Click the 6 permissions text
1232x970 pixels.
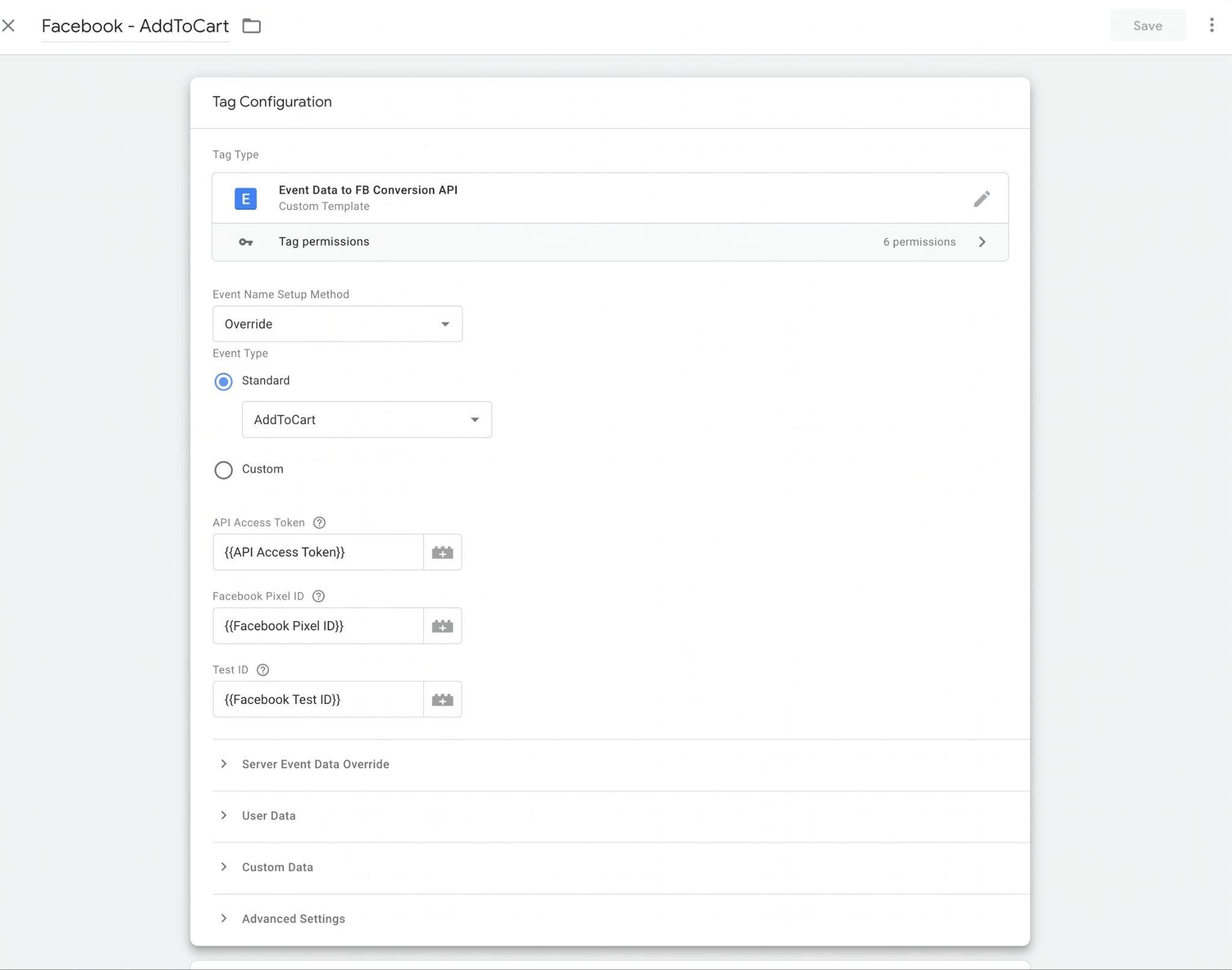tap(919, 242)
